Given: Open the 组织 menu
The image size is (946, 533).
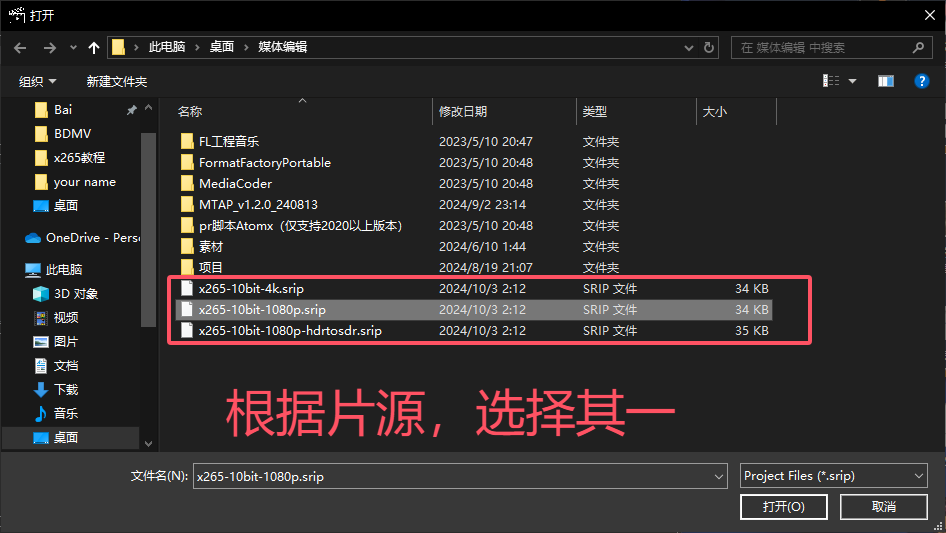Looking at the screenshot, I should point(38,81).
